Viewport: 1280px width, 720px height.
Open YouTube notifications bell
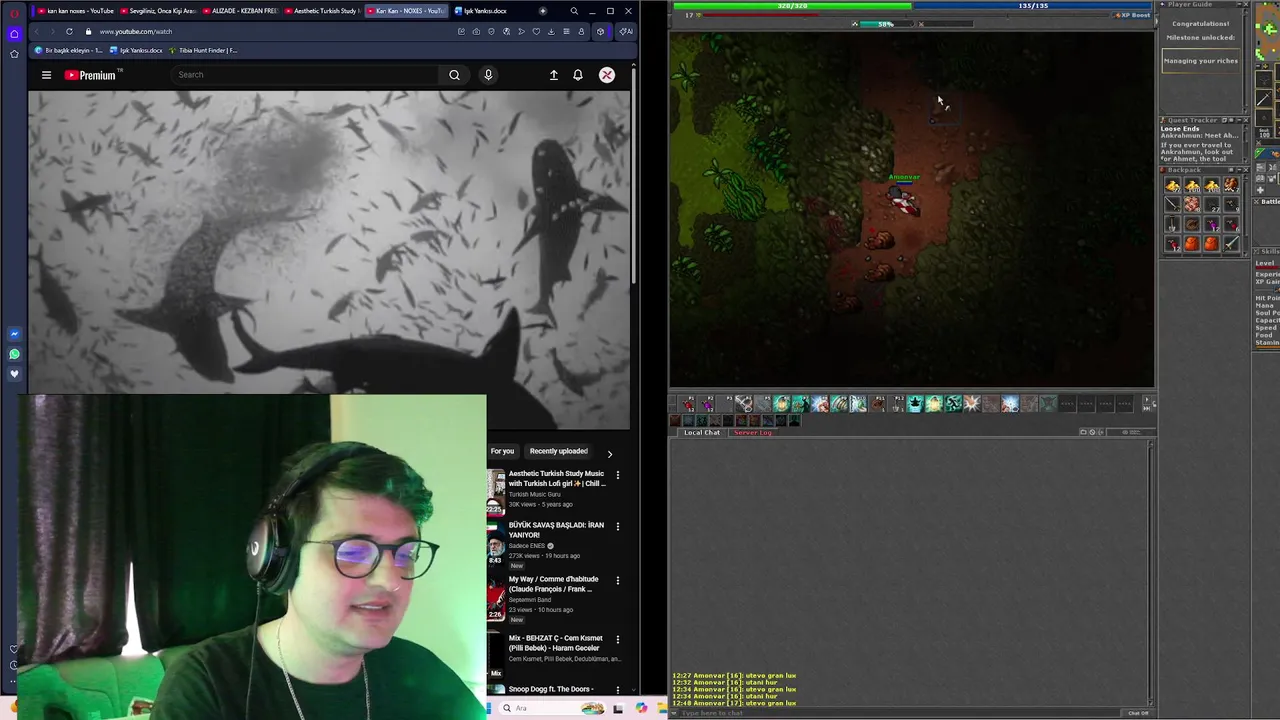(577, 75)
